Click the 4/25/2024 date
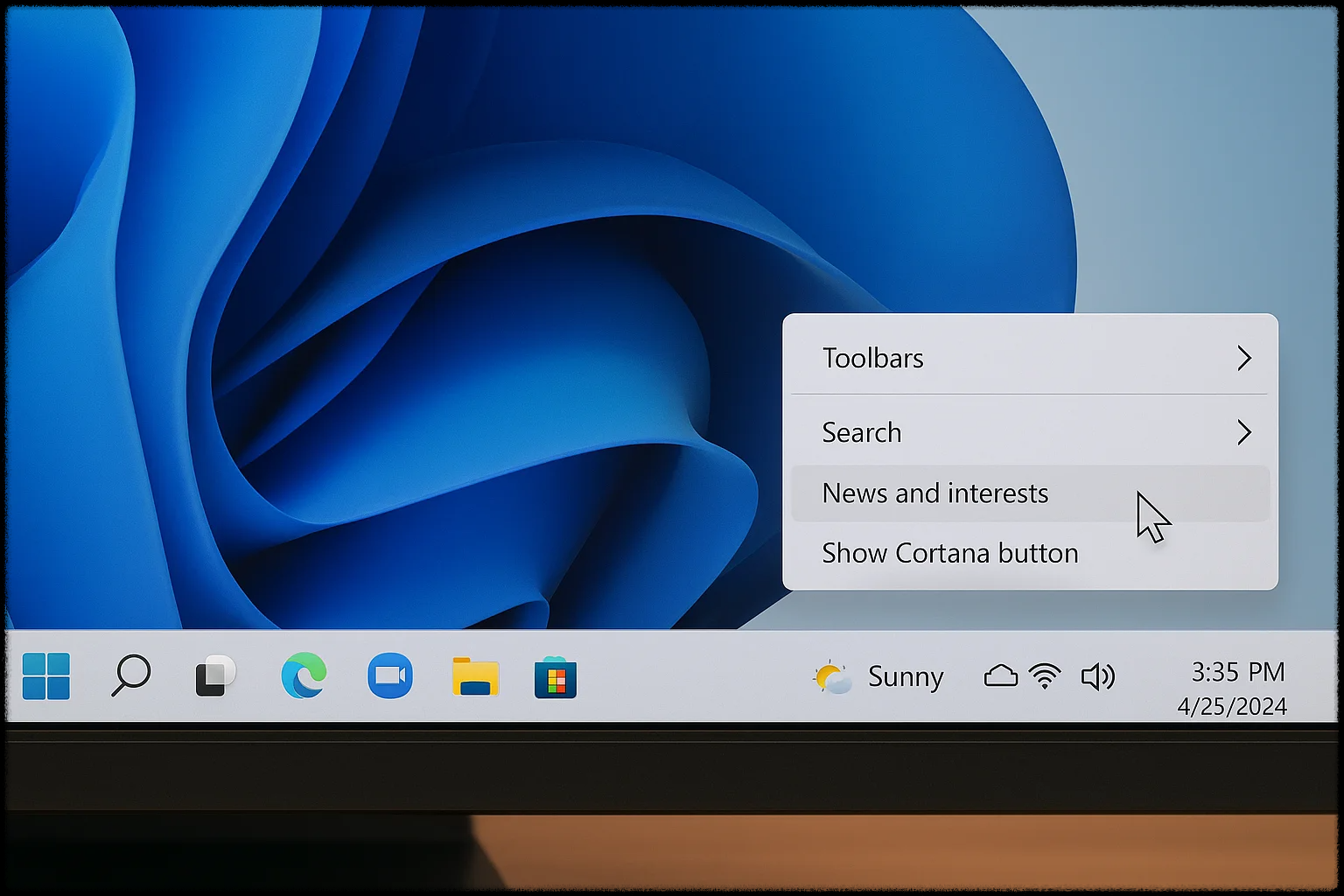The height and width of the screenshot is (896, 1344). [1232, 707]
